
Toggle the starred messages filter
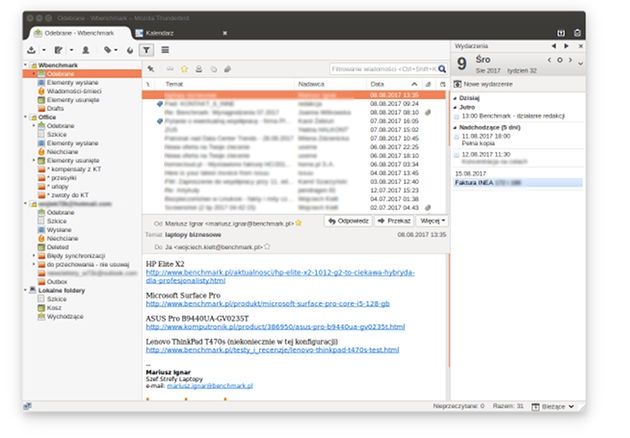pos(184,69)
